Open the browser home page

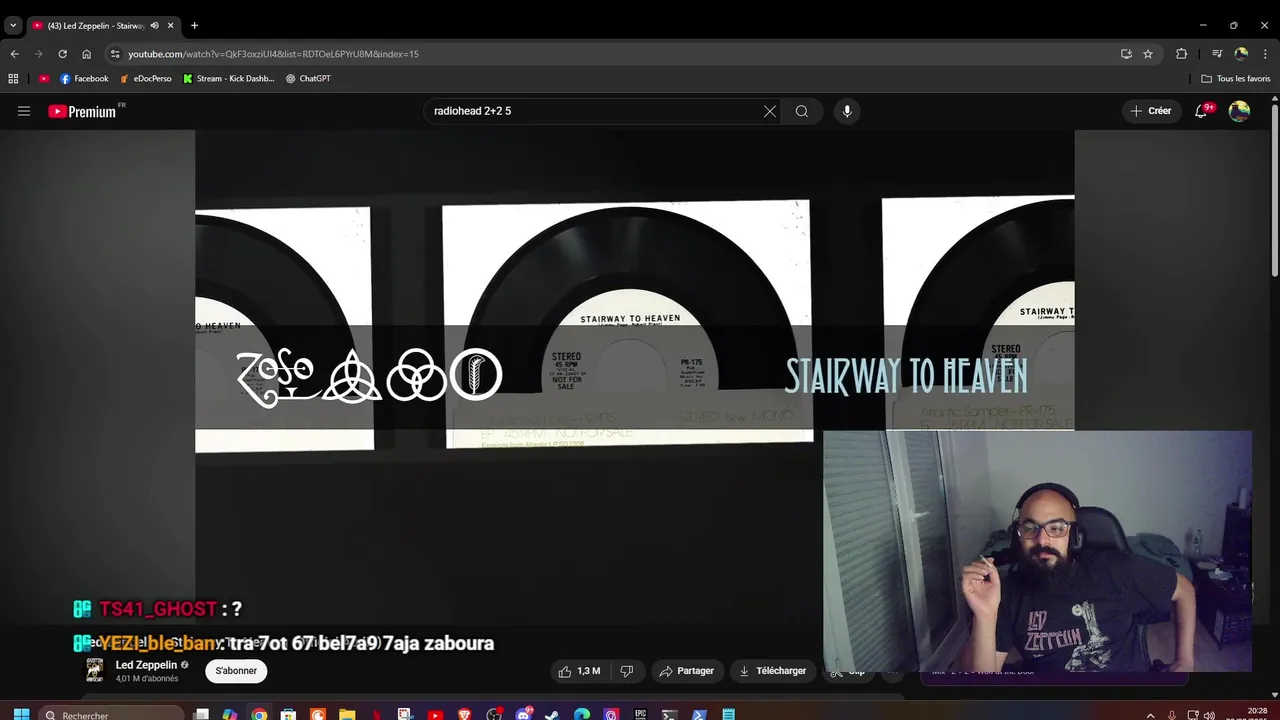pos(87,54)
